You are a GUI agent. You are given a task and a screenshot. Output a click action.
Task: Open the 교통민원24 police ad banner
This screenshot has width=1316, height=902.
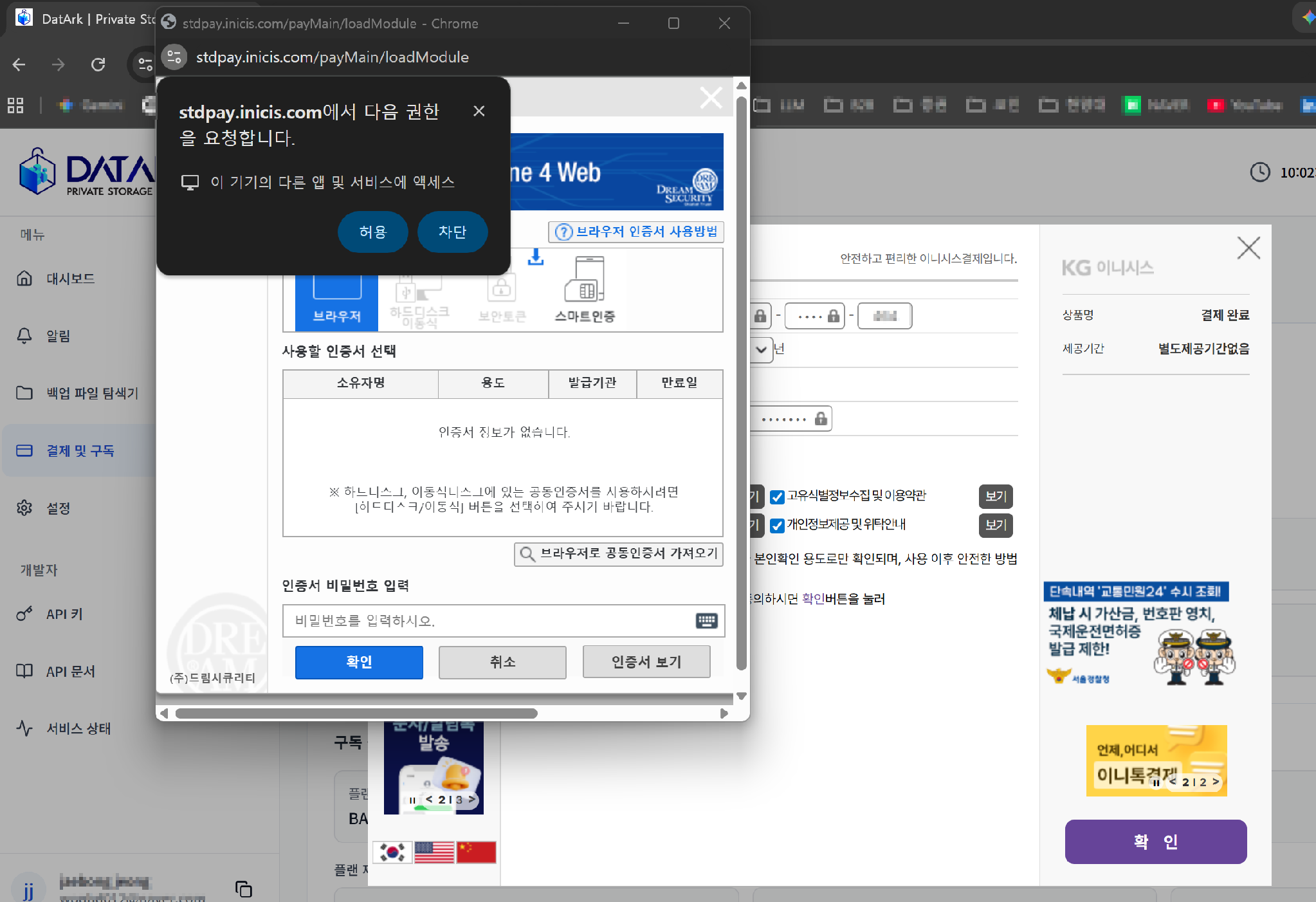pyautogui.click(x=1138, y=634)
